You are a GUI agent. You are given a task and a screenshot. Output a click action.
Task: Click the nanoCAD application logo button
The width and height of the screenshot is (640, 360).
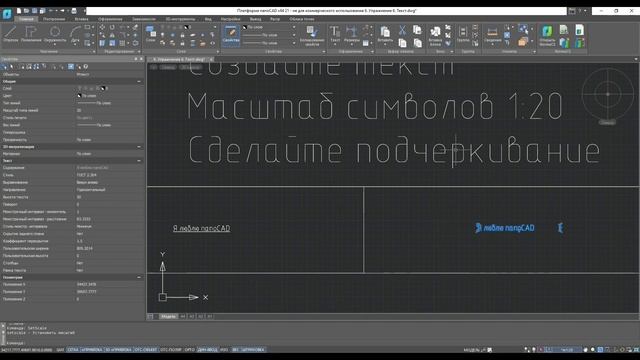[7, 13]
